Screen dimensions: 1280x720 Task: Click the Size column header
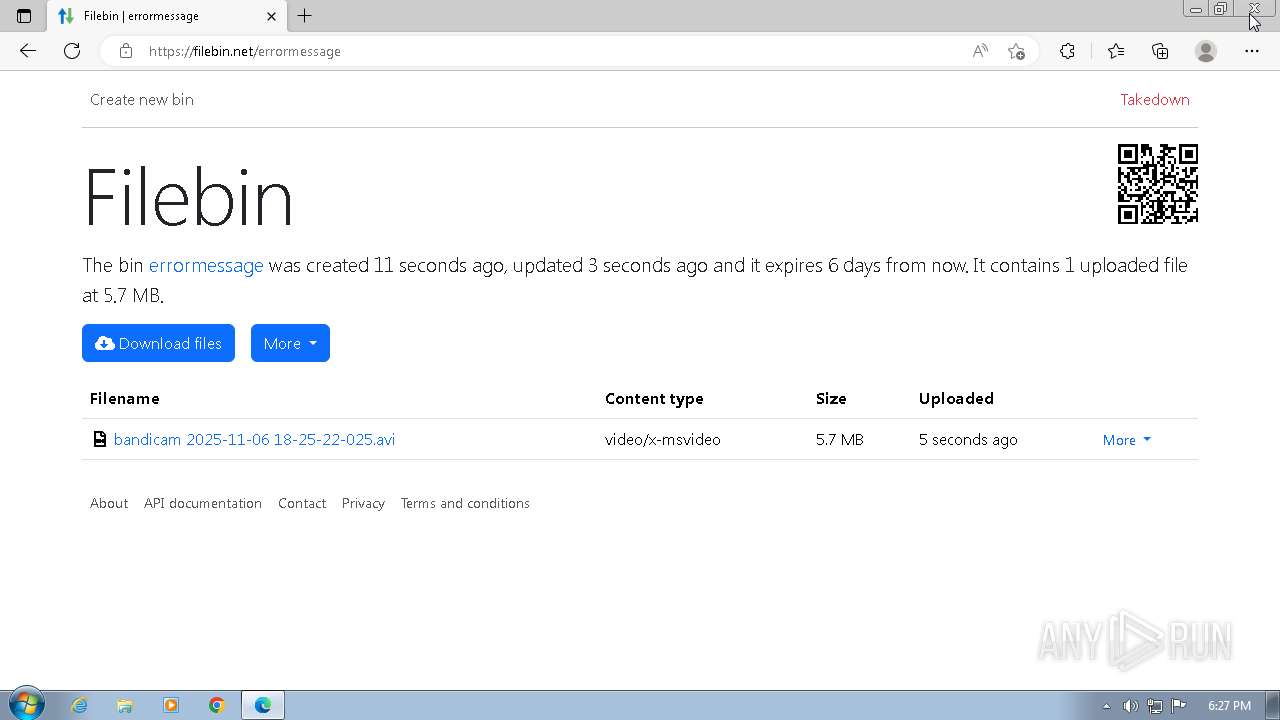[831, 398]
